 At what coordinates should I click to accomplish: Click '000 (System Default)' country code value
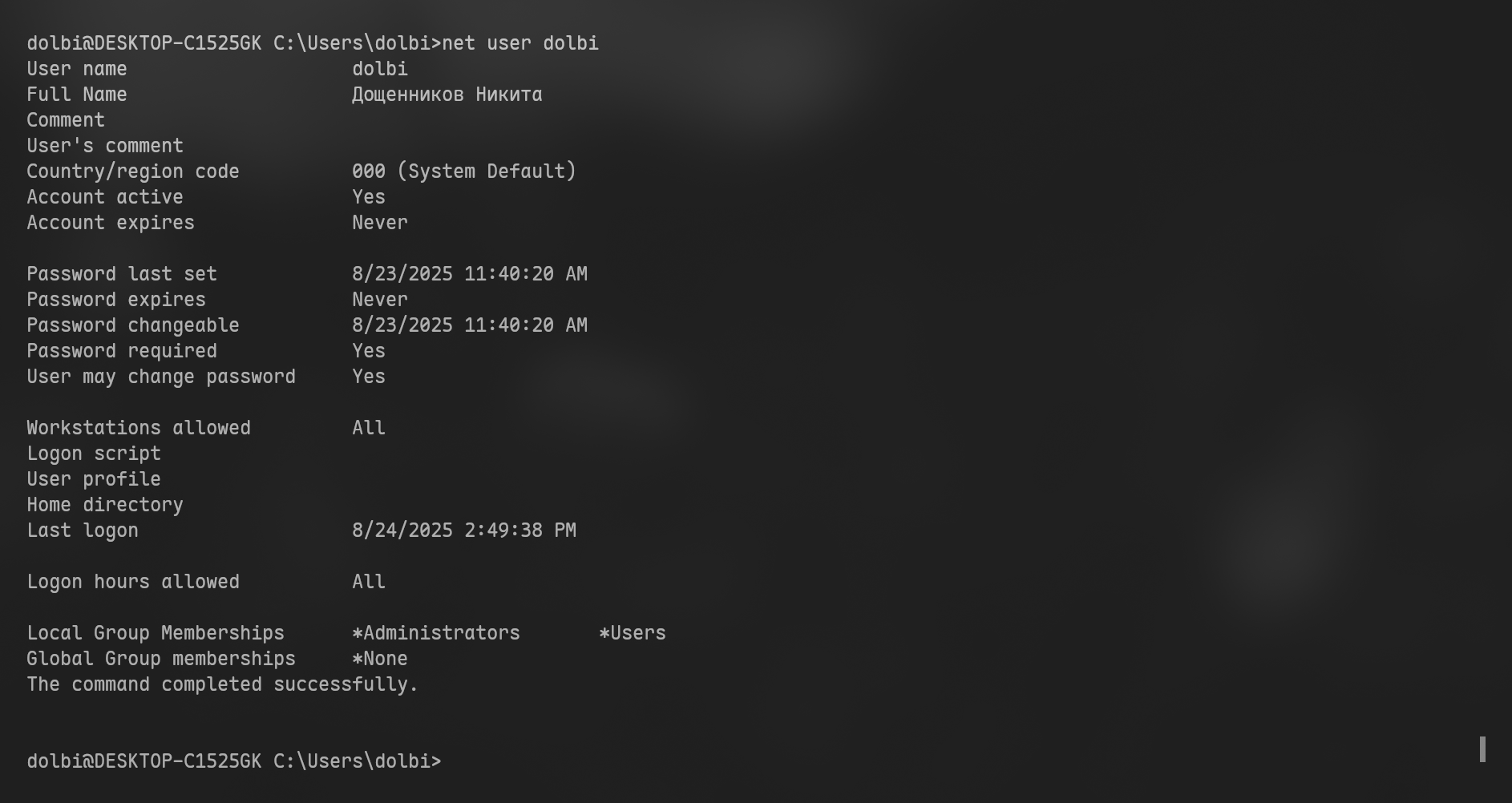[x=463, y=171]
